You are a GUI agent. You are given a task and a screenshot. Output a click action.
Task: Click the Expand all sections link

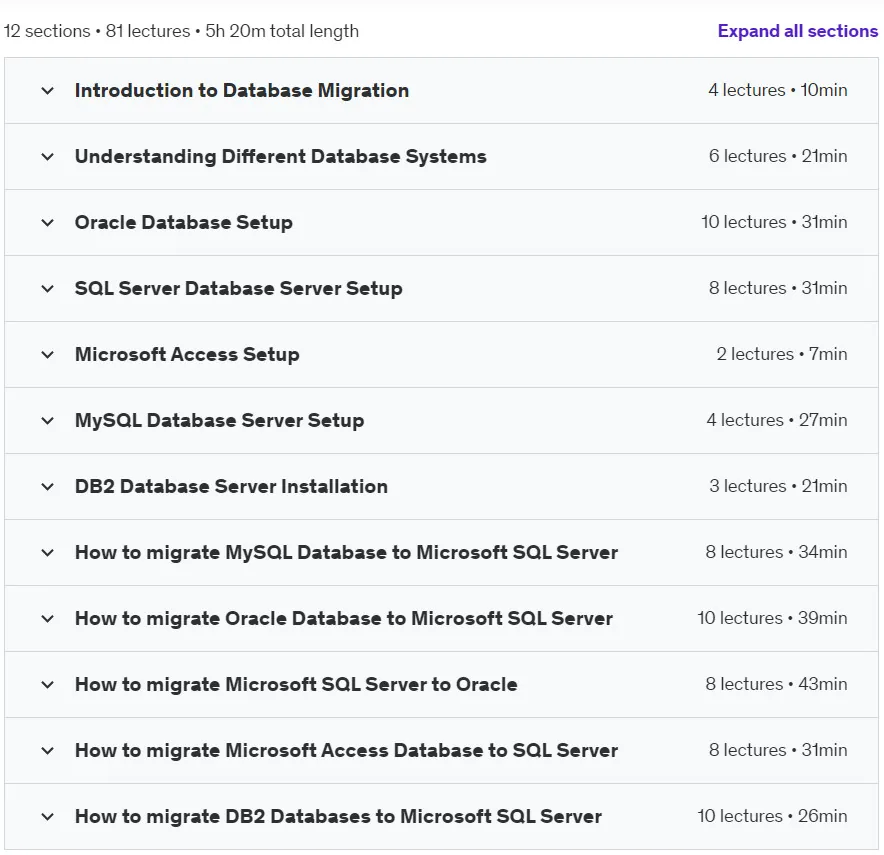[x=797, y=31]
